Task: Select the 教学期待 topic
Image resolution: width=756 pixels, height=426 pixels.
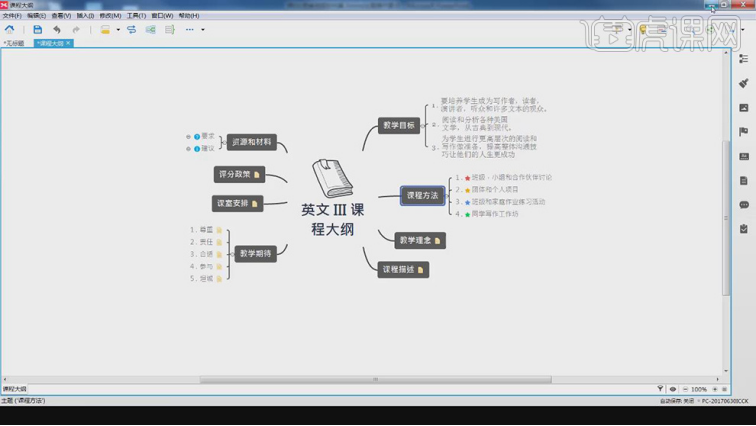Action: coord(256,253)
